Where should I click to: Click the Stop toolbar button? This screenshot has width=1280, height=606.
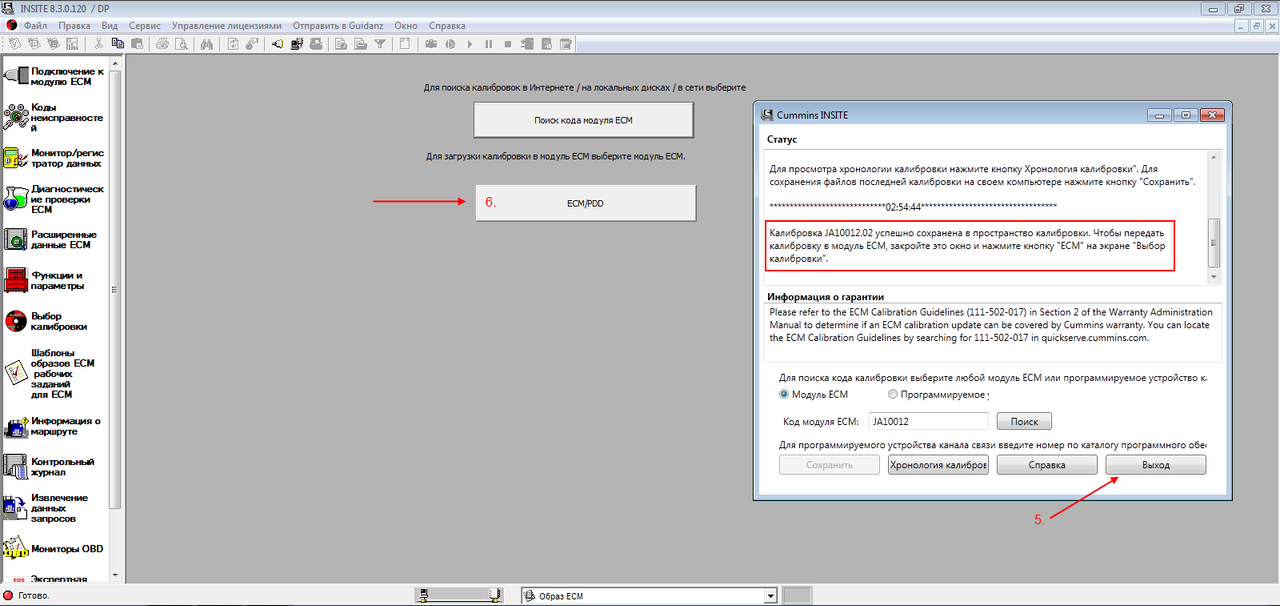pyautogui.click(x=508, y=44)
